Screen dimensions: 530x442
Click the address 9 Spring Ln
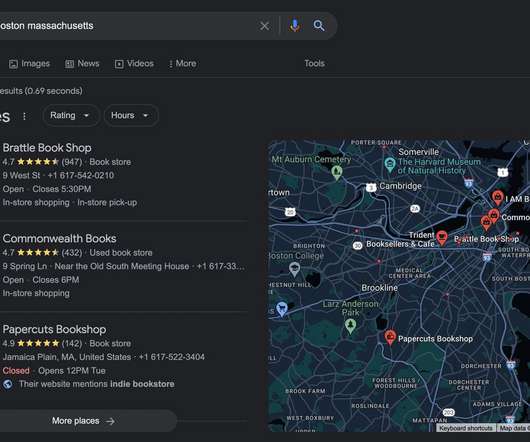(x=25, y=266)
